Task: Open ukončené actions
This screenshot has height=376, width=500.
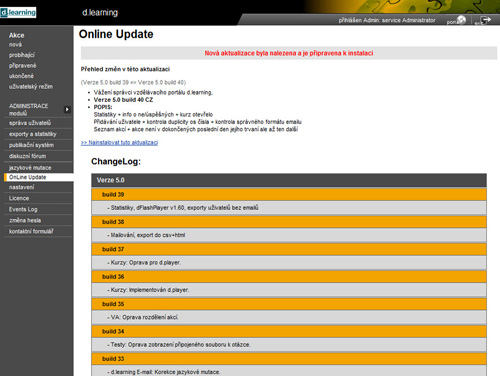Action: [21, 76]
